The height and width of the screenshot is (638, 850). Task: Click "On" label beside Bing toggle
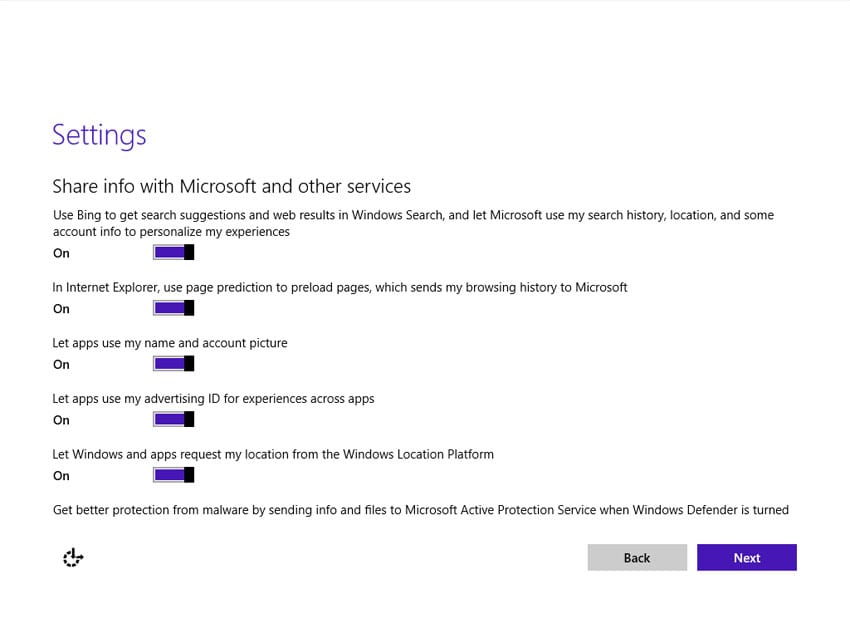click(61, 254)
